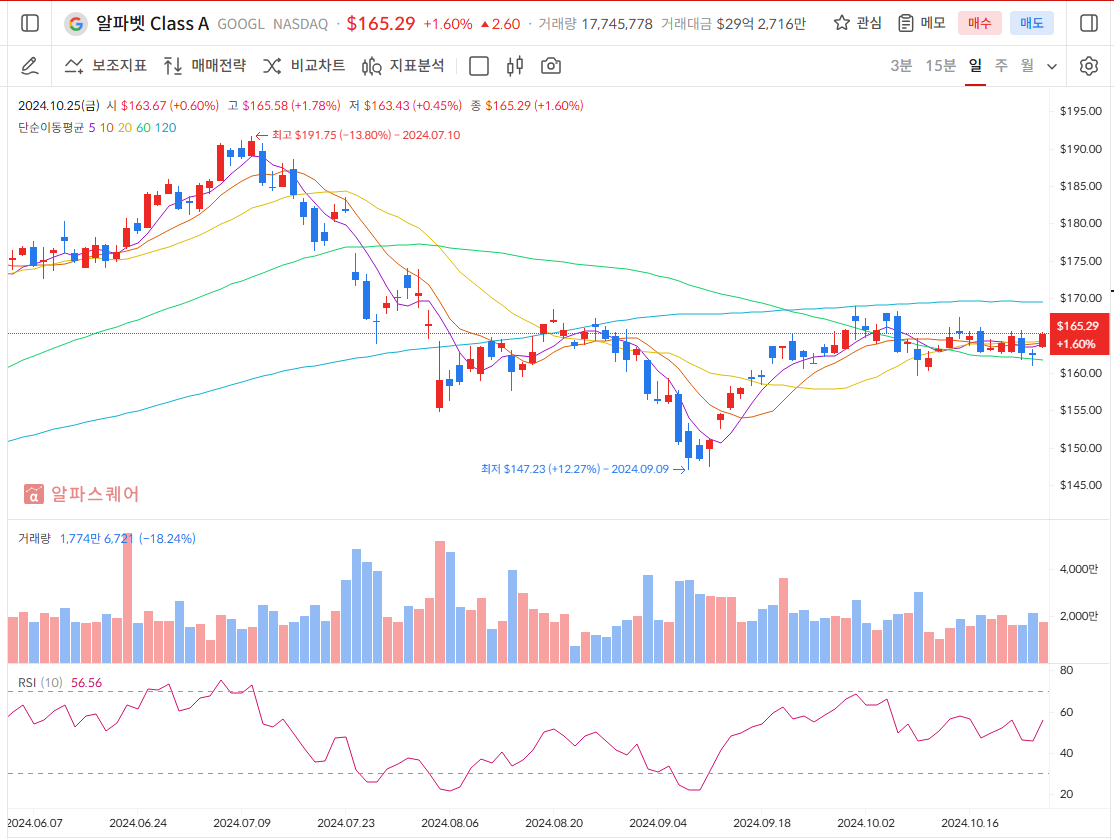This screenshot has height=839, width=1114.
Task: Click the 거래량 17,745,778 header value
Action: 595,24
